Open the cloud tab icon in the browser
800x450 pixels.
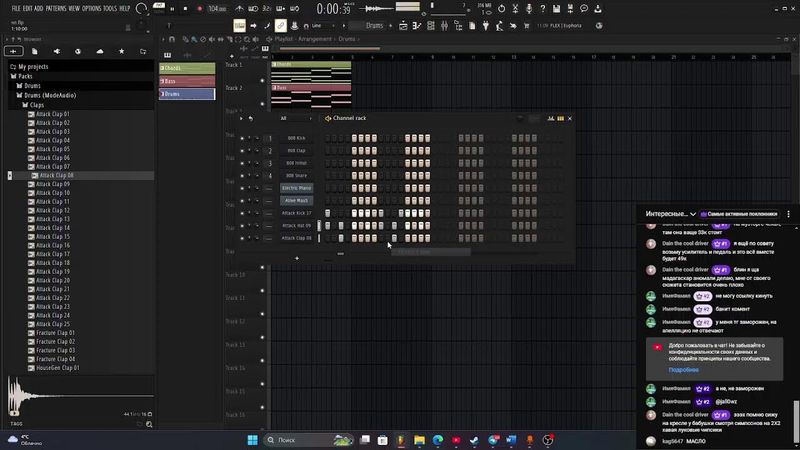pos(100,50)
